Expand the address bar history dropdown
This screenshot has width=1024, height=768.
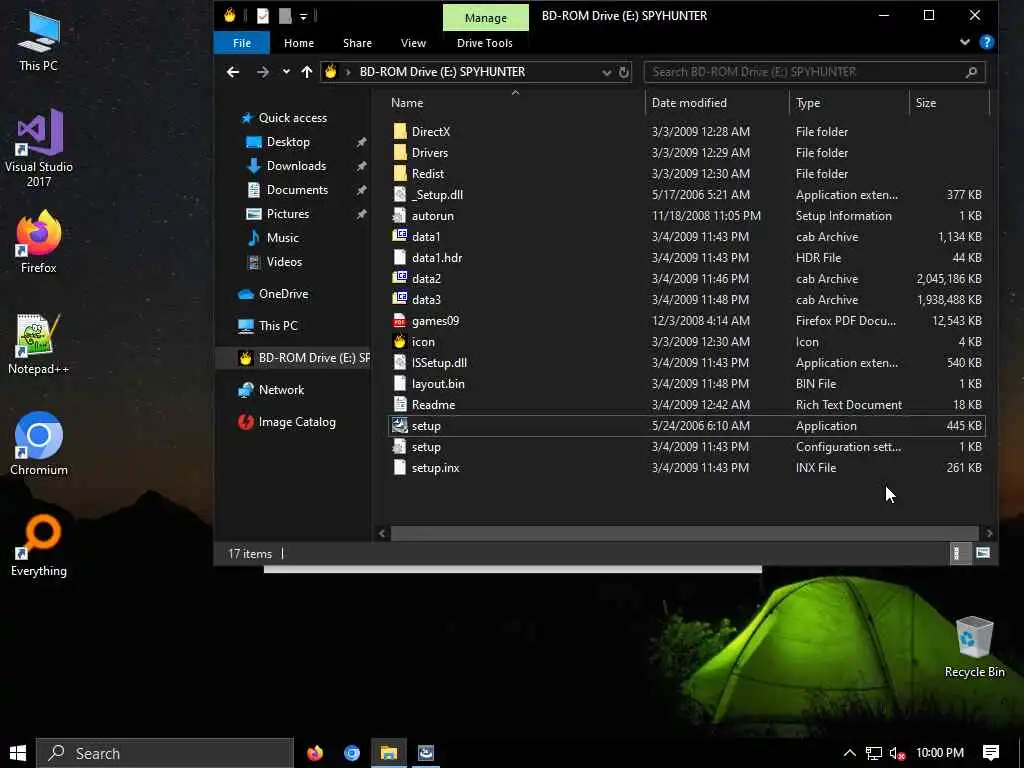607,72
